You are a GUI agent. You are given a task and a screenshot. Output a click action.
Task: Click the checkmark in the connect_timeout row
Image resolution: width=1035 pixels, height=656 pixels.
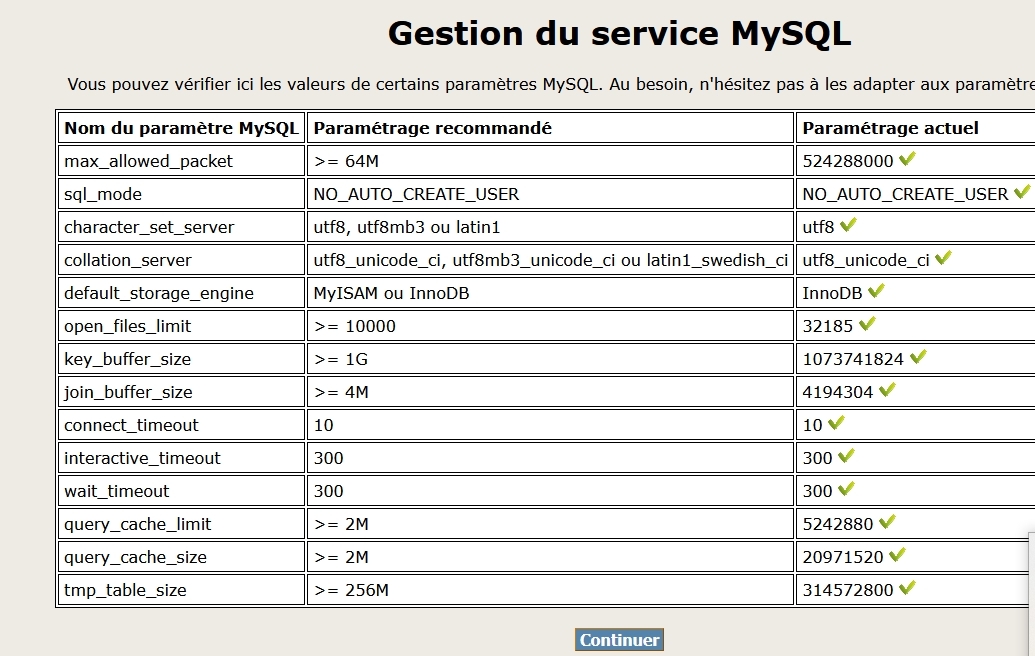tap(836, 423)
